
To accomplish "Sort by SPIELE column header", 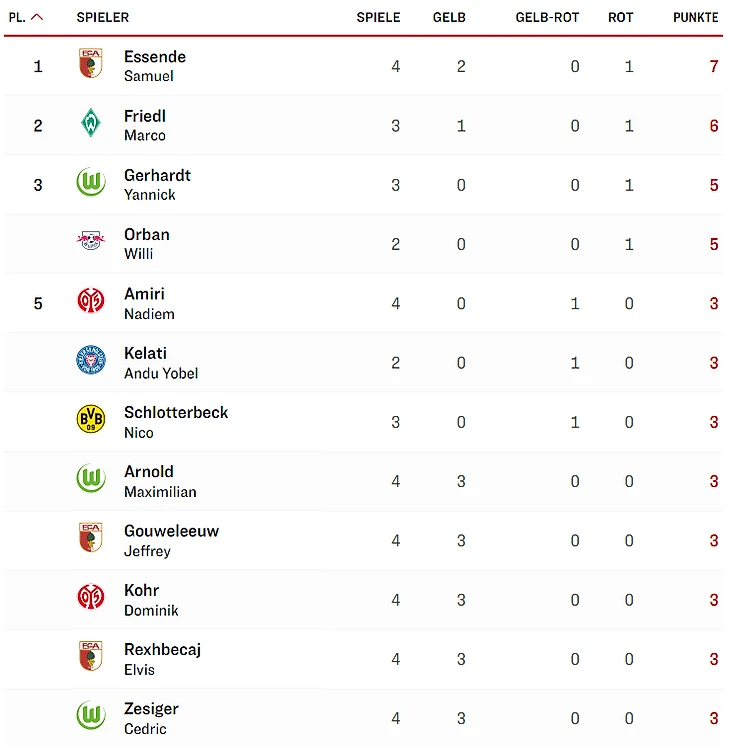I will click(378, 18).
